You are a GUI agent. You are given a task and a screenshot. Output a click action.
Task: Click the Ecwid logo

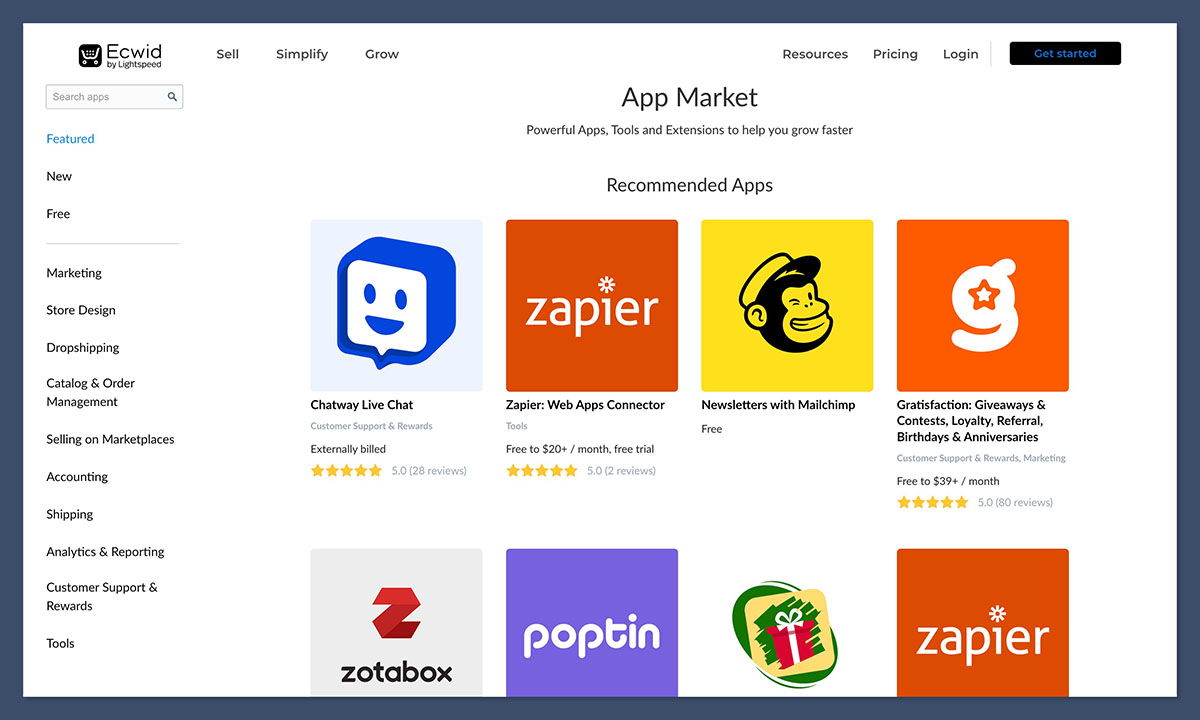(117, 54)
